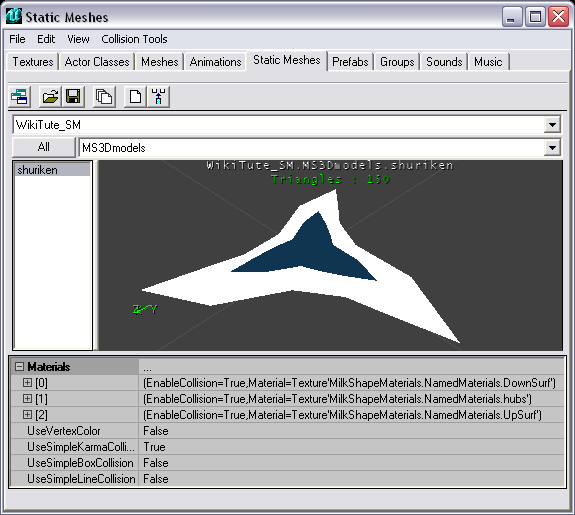Click the Materials ellipsis value field

[x=351, y=367]
